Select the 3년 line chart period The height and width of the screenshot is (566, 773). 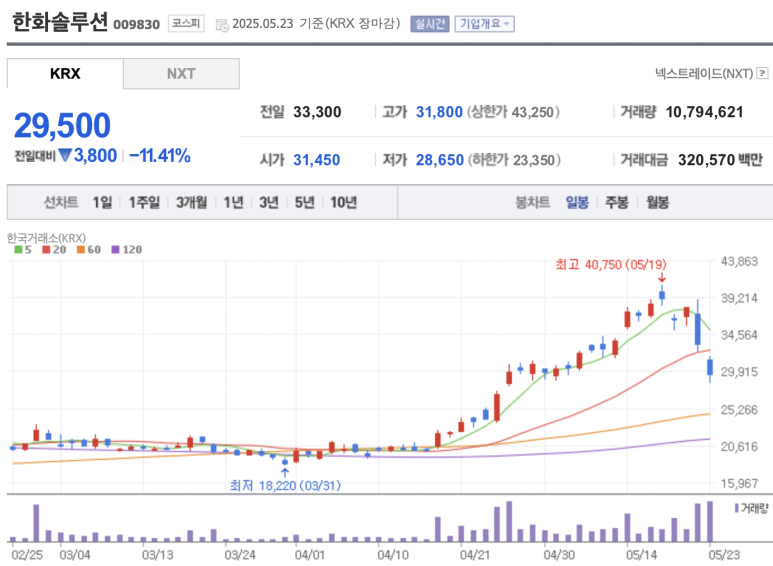[x=269, y=202]
